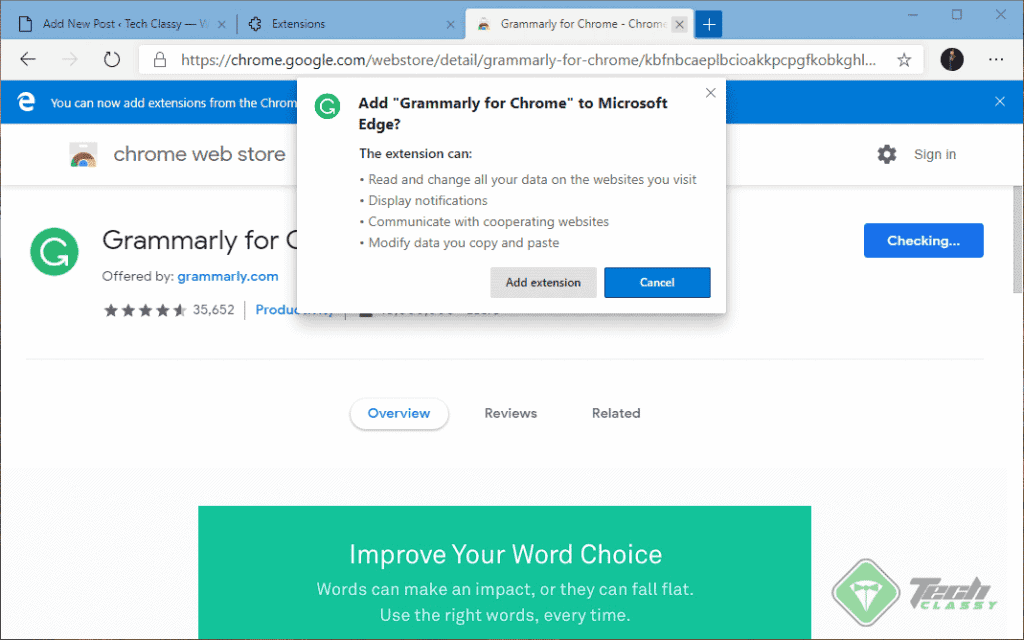Click the chrome web store logo icon
Screen dimensions: 1024x640
[84, 155]
